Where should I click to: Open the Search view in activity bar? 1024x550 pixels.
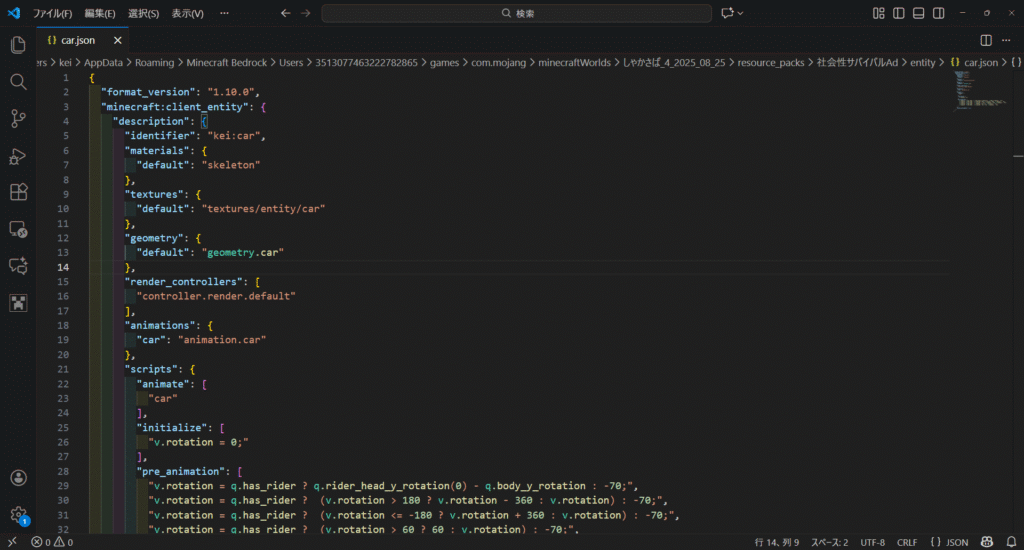click(x=18, y=82)
